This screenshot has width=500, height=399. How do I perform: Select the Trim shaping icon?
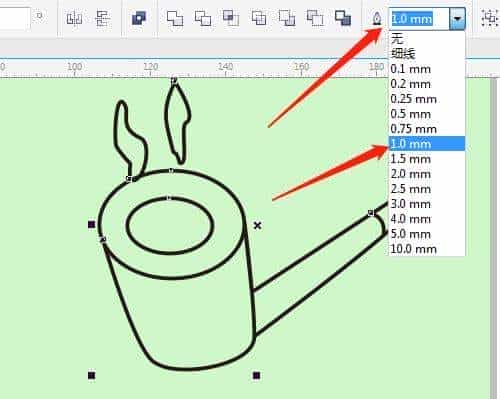[203, 18]
